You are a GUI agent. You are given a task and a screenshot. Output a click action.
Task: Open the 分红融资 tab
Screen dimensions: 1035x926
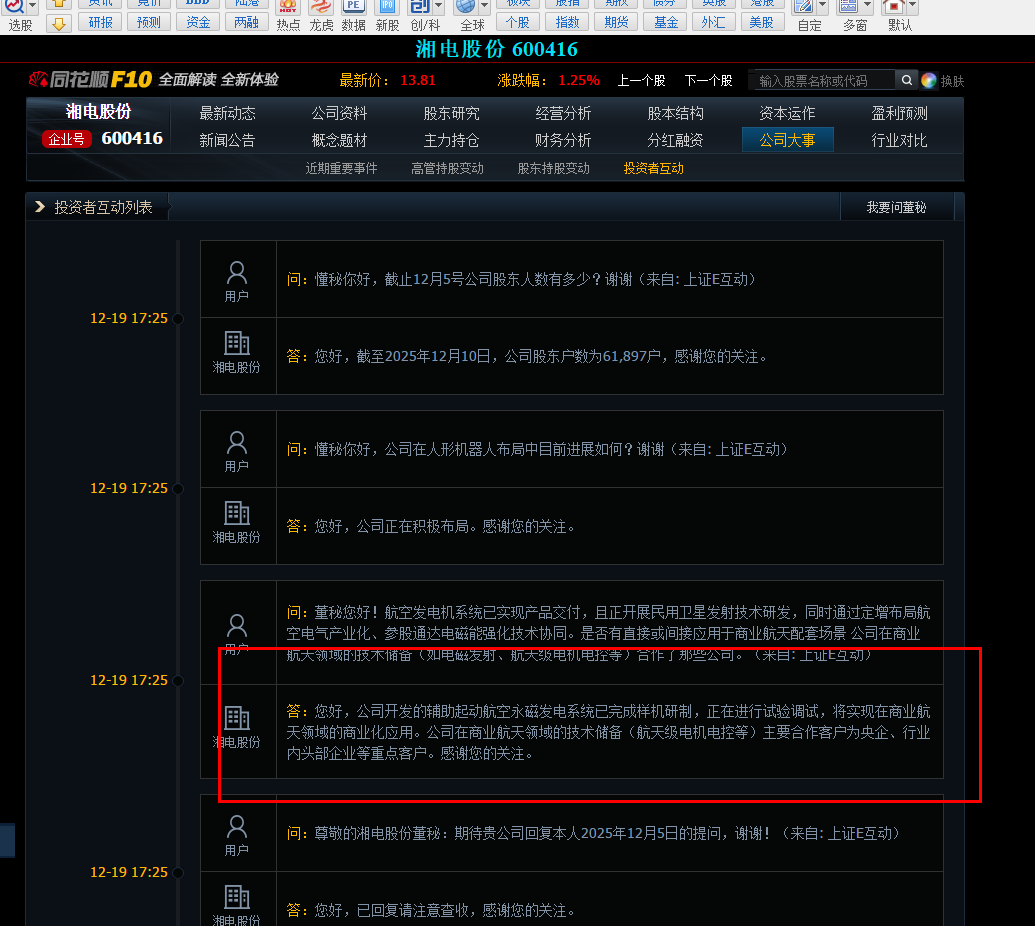675,141
